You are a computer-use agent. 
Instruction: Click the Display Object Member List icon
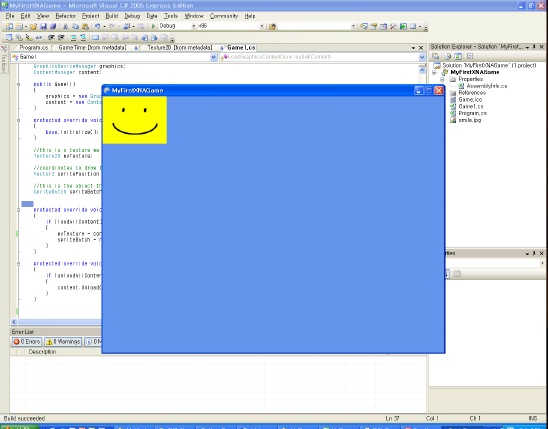tap(9, 37)
